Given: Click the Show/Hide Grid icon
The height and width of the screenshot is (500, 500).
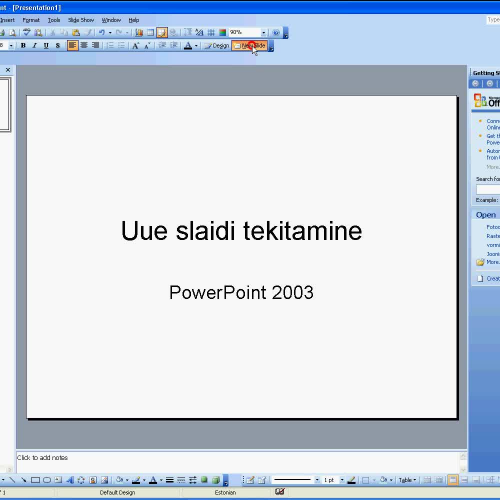Looking at the screenshot, I should pos(211,32).
